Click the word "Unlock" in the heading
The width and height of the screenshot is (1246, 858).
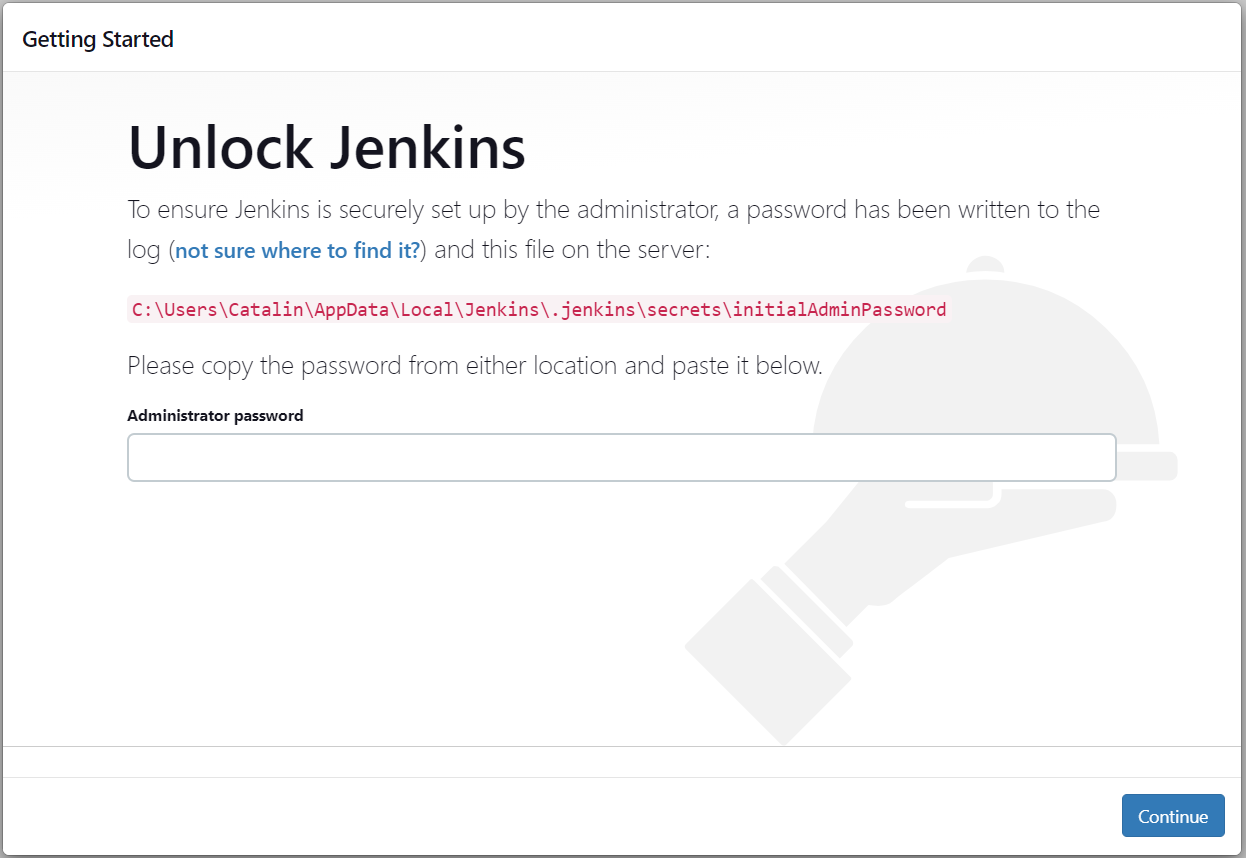click(x=221, y=148)
